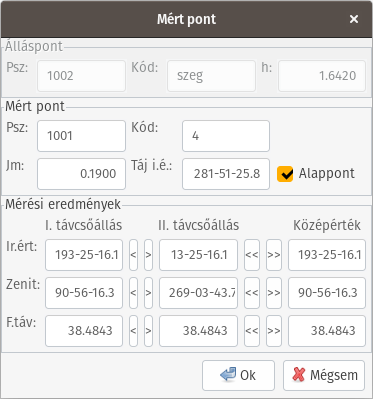Click the Álláspont Kód field szeg
The image size is (373, 399).
coord(211,76)
